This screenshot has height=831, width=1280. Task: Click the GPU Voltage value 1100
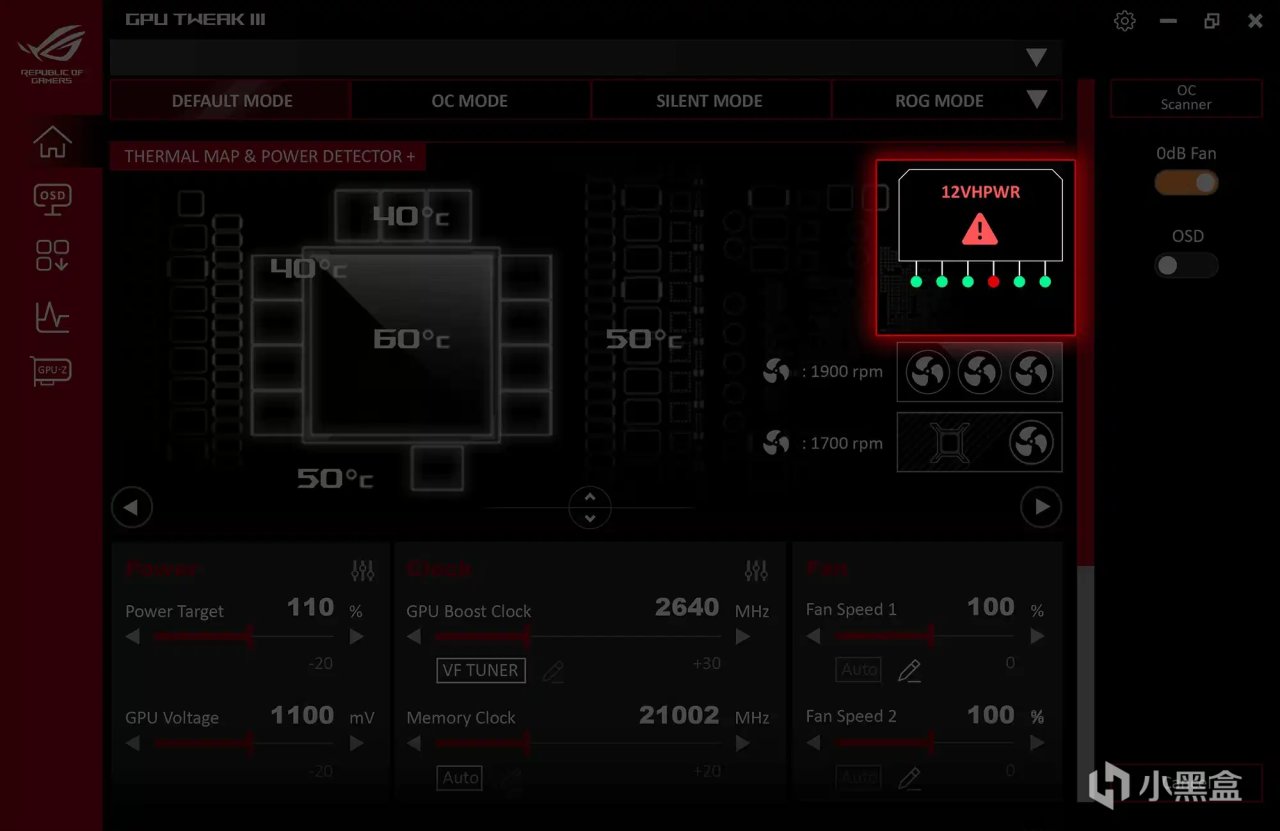point(302,715)
